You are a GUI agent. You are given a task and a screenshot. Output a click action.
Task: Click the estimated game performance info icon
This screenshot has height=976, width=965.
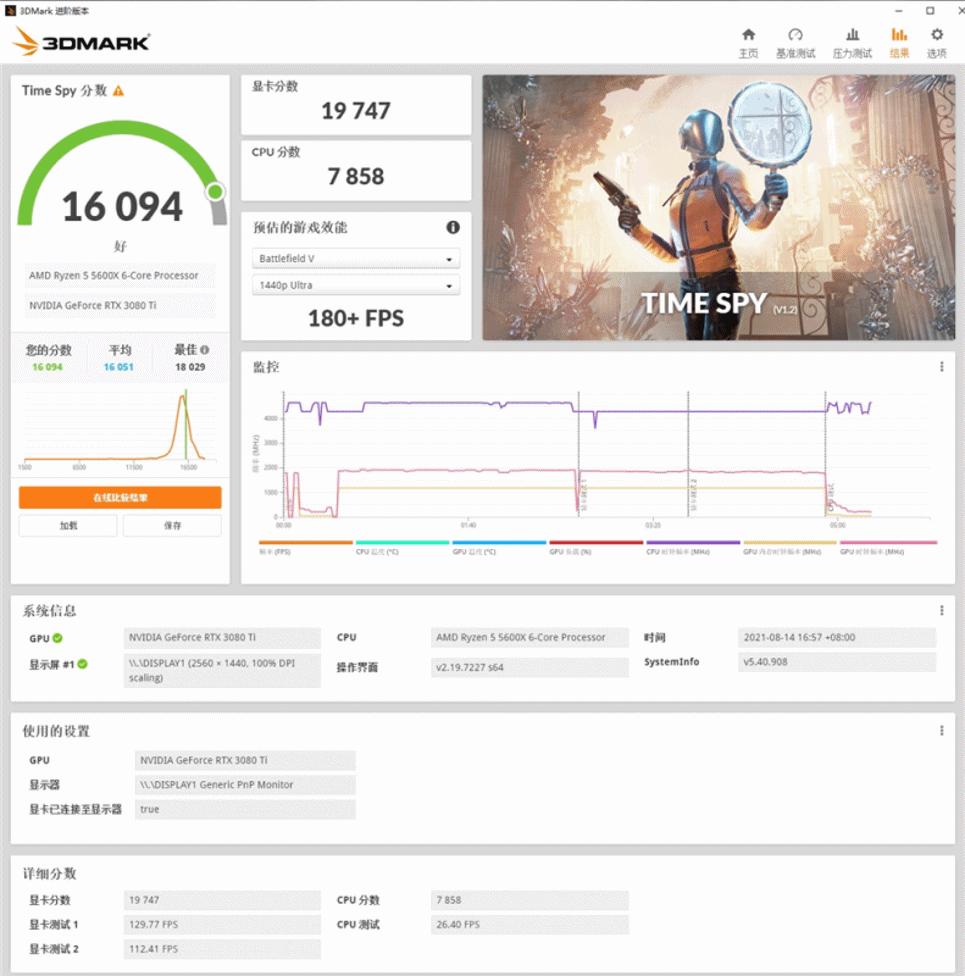tap(453, 227)
